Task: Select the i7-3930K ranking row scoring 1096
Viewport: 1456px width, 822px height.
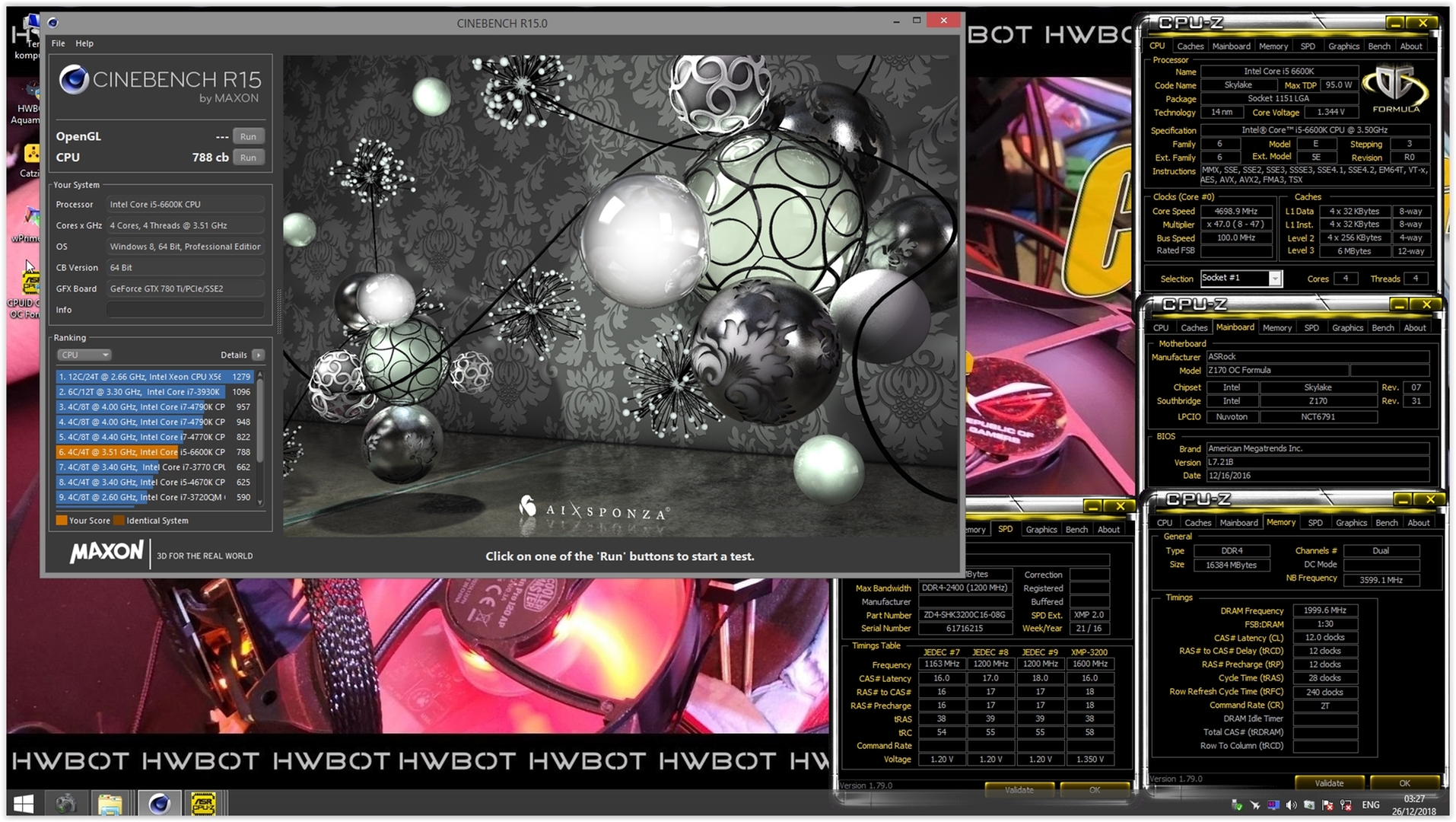Action: 154,392
